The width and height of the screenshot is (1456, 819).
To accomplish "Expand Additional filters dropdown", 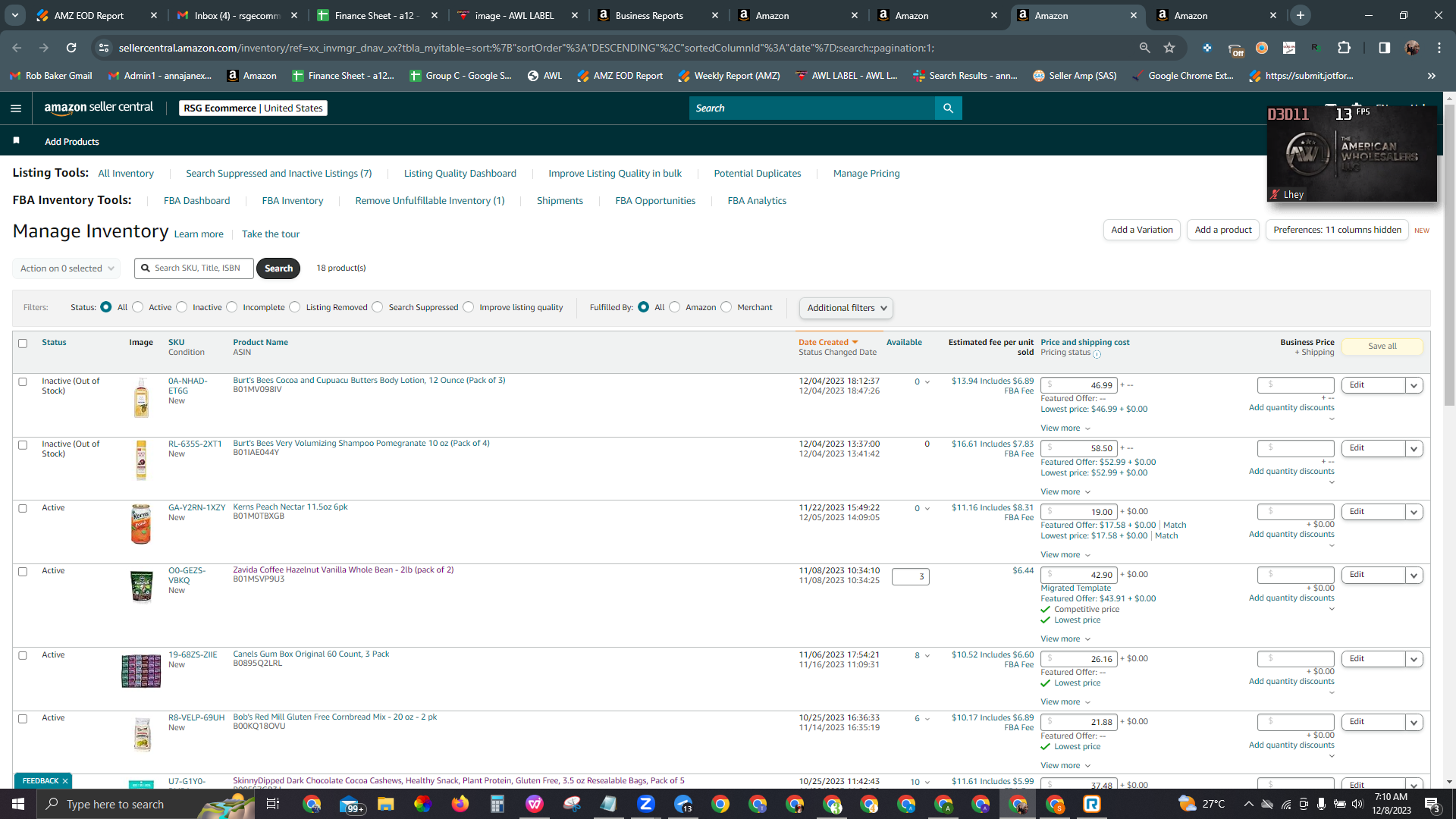I will [846, 308].
